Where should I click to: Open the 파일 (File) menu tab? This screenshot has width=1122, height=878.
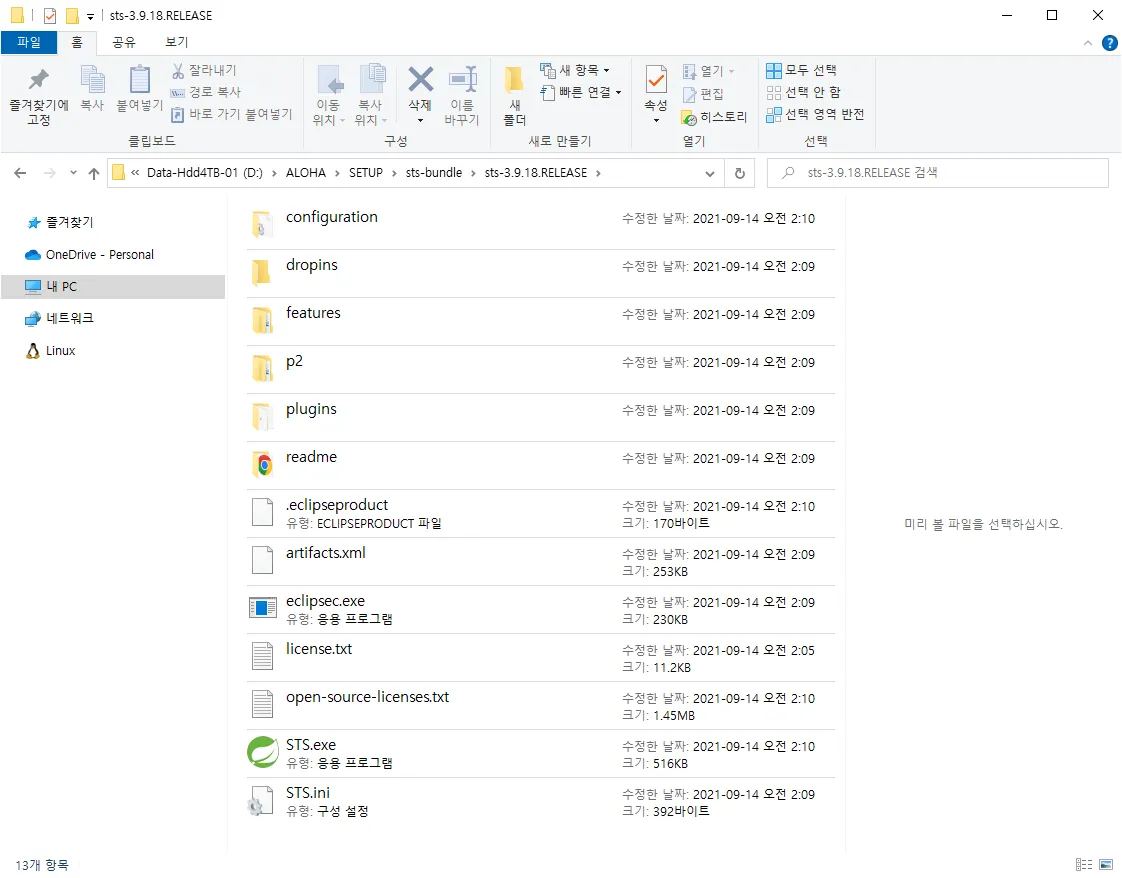(29, 42)
